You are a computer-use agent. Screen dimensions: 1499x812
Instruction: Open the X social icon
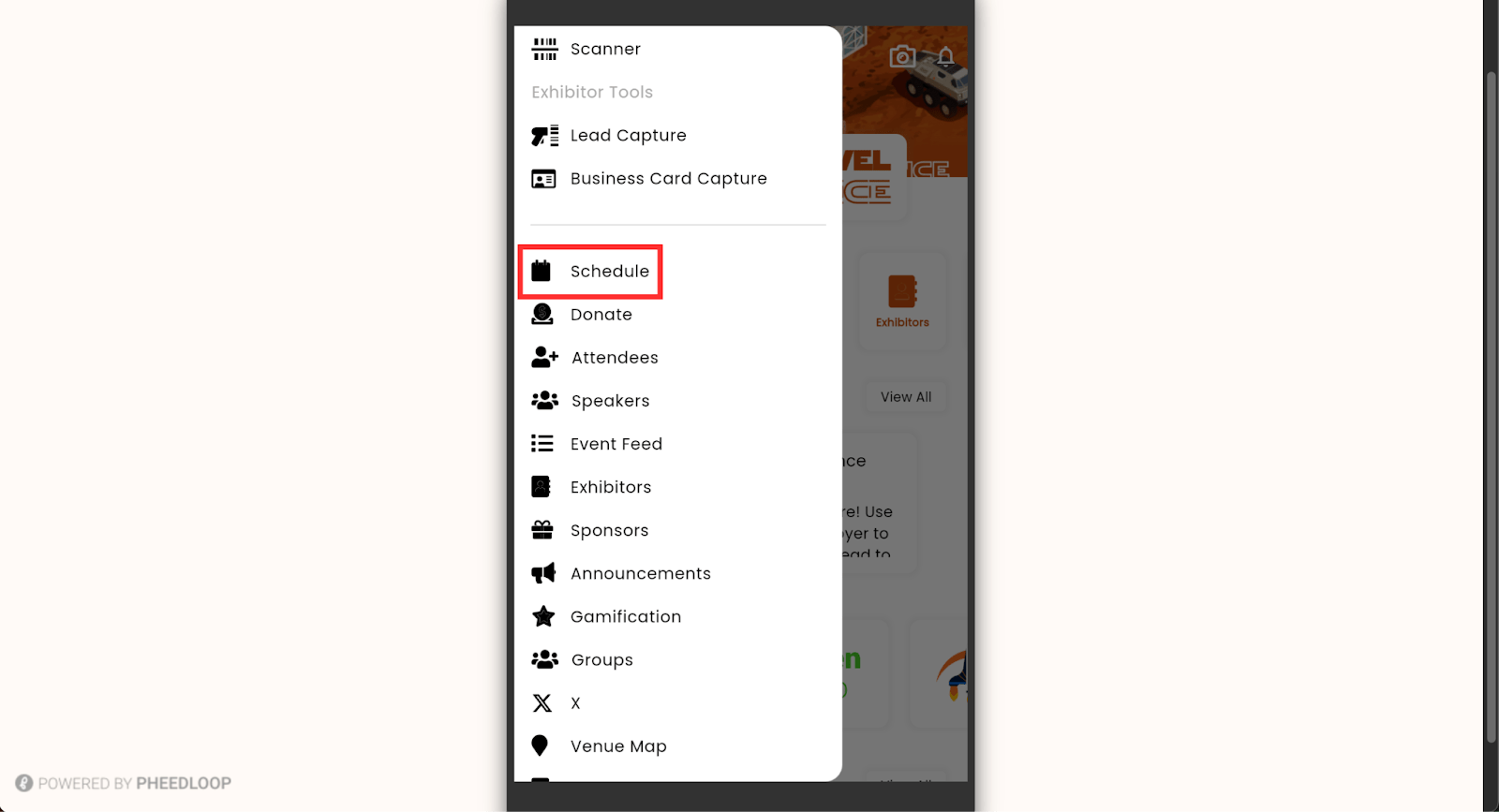point(542,703)
